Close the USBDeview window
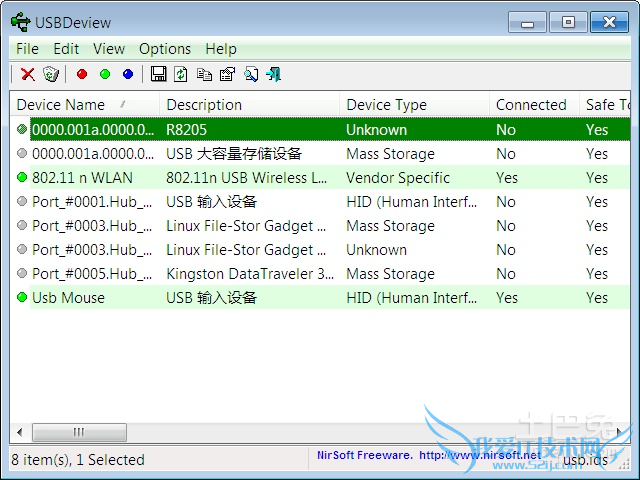Screen dimensions: 640x480 (609, 22)
